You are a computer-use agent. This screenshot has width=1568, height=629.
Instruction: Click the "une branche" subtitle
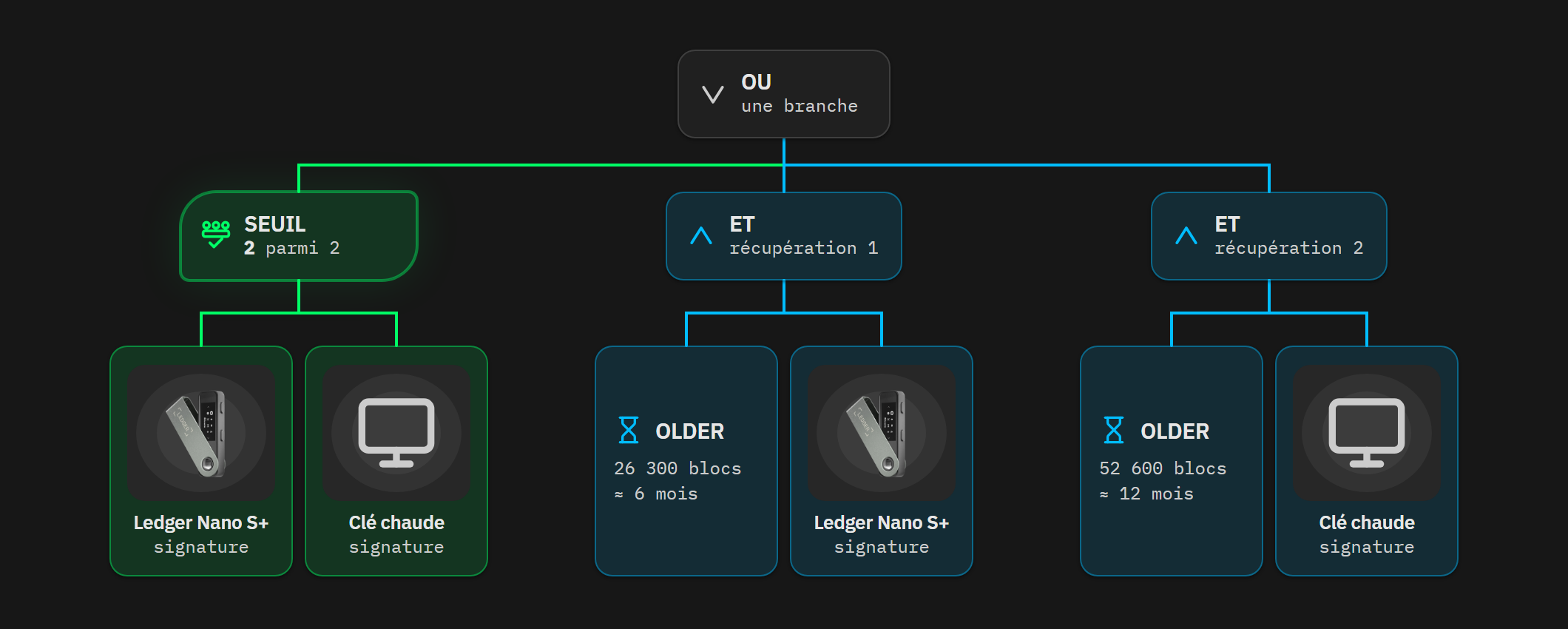(x=800, y=106)
